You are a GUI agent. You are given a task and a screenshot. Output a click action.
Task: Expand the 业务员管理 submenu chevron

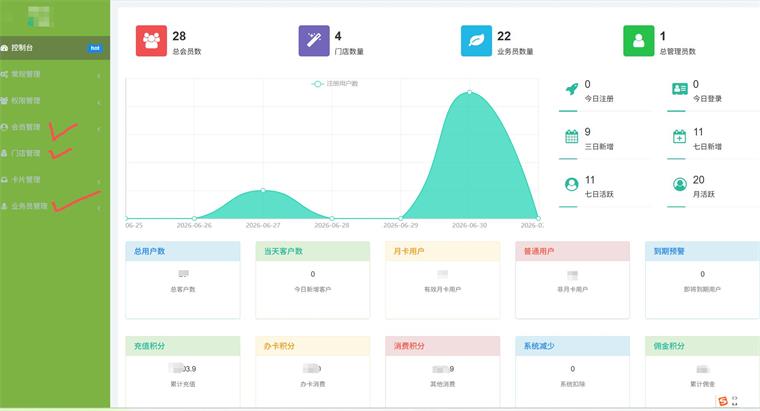point(99,208)
